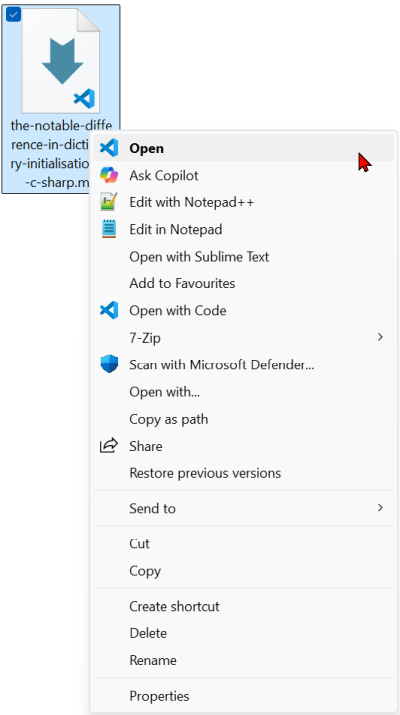Open the Send to entry

click(x=244, y=508)
